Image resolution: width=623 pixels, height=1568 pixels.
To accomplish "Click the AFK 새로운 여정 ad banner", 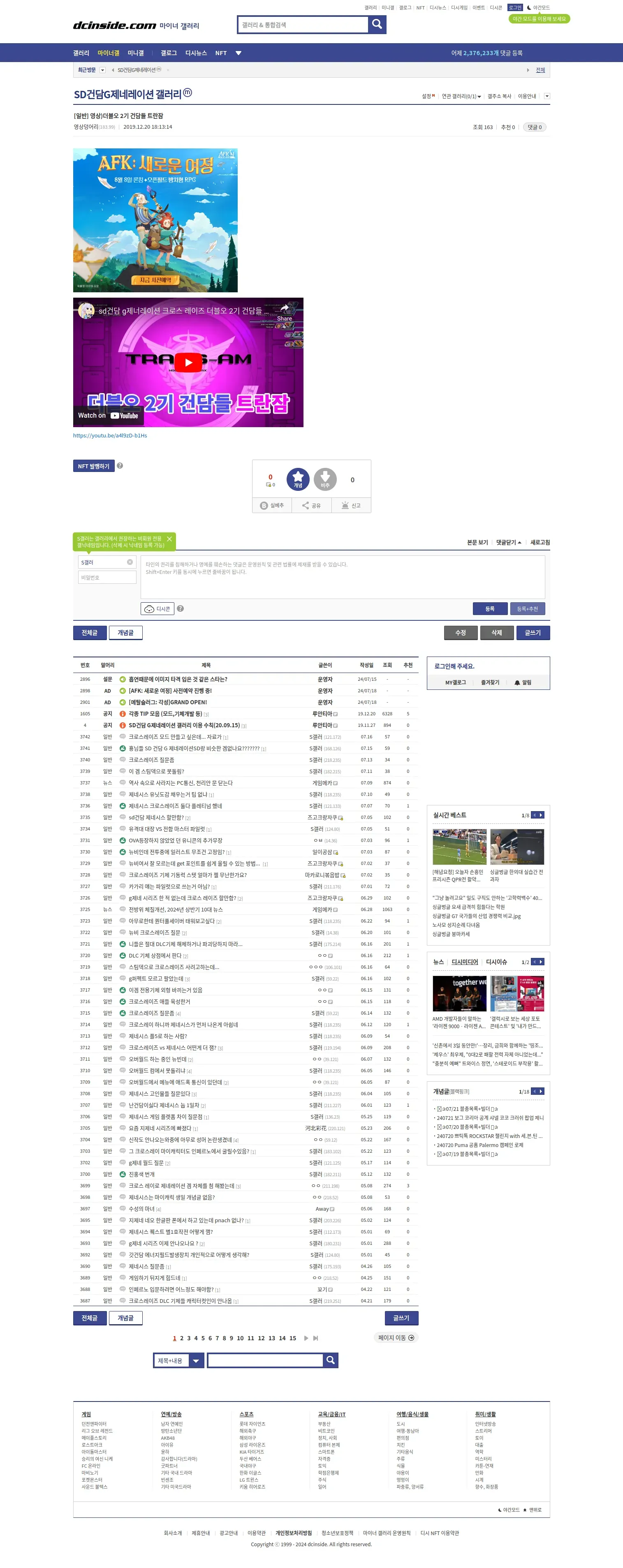I will click(155, 220).
